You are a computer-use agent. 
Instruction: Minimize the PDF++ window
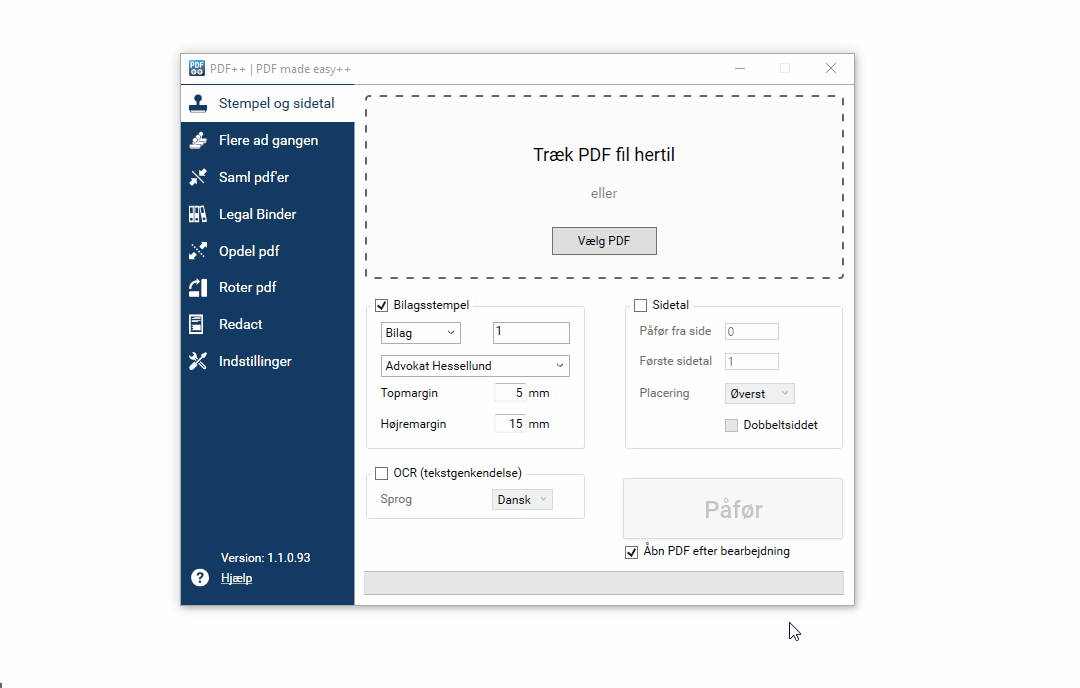point(740,68)
